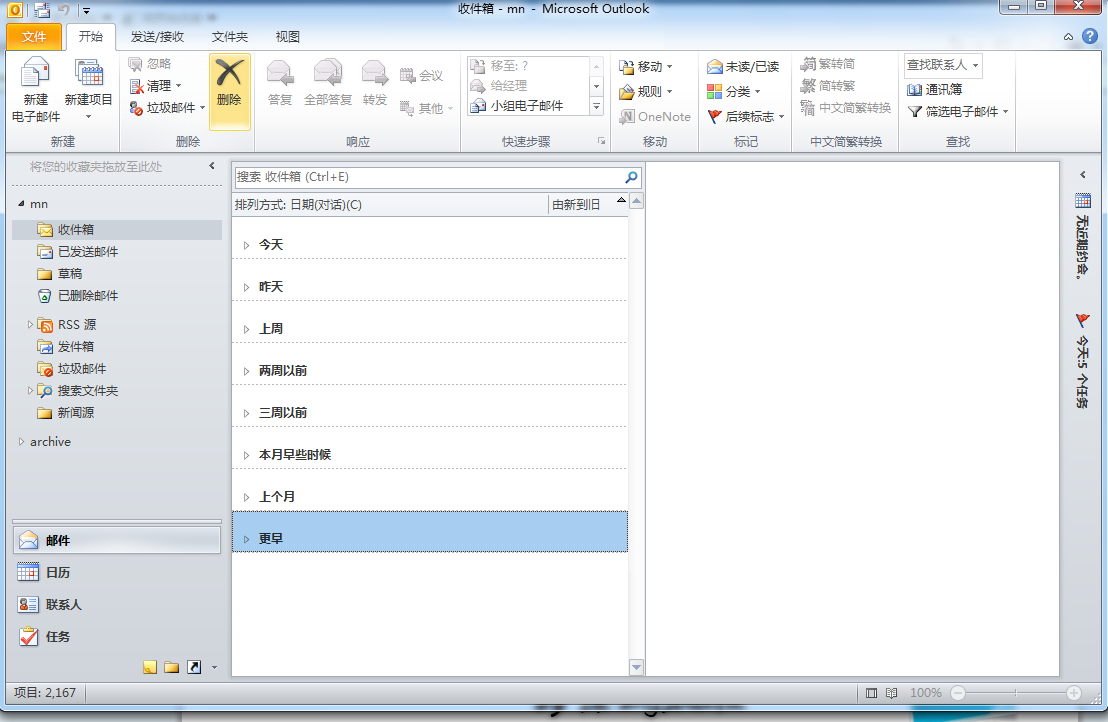Click 排列方式: 日期(对话) header
Viewport: 1108px width, 722px height.
tap(298, 205)
